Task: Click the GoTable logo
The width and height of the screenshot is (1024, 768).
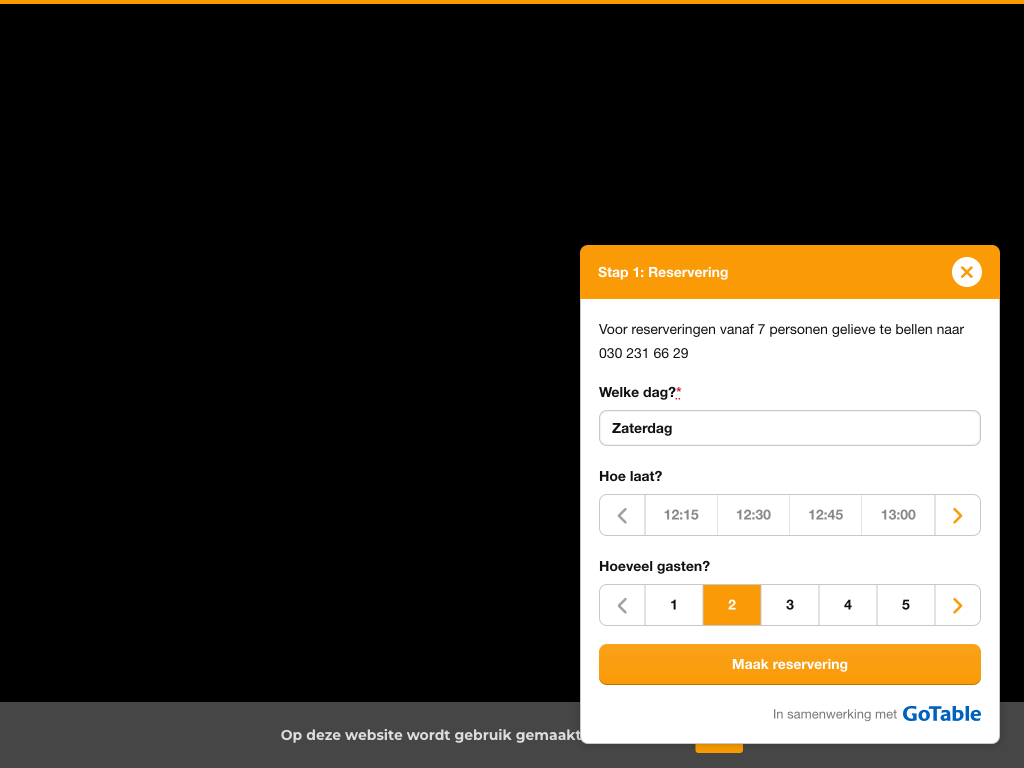Action: pyautogui.click(x=941, y=714)
